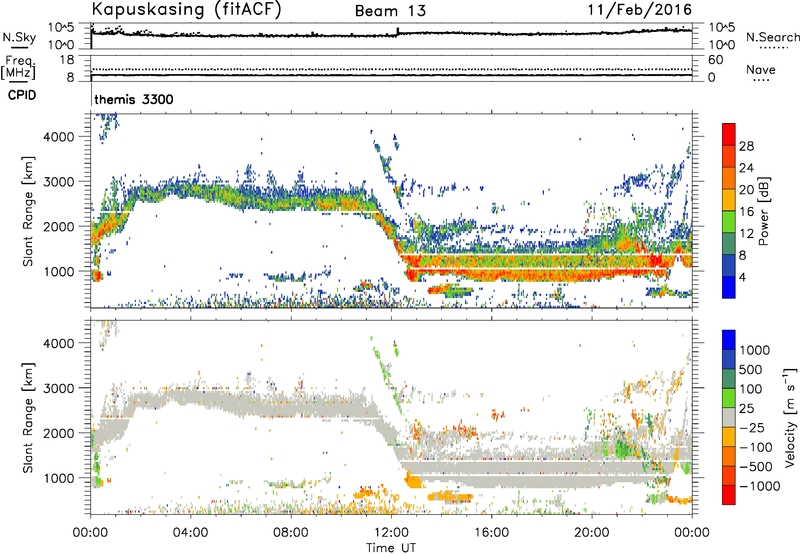Click the '60' Nave axis tick

(715, 60)
